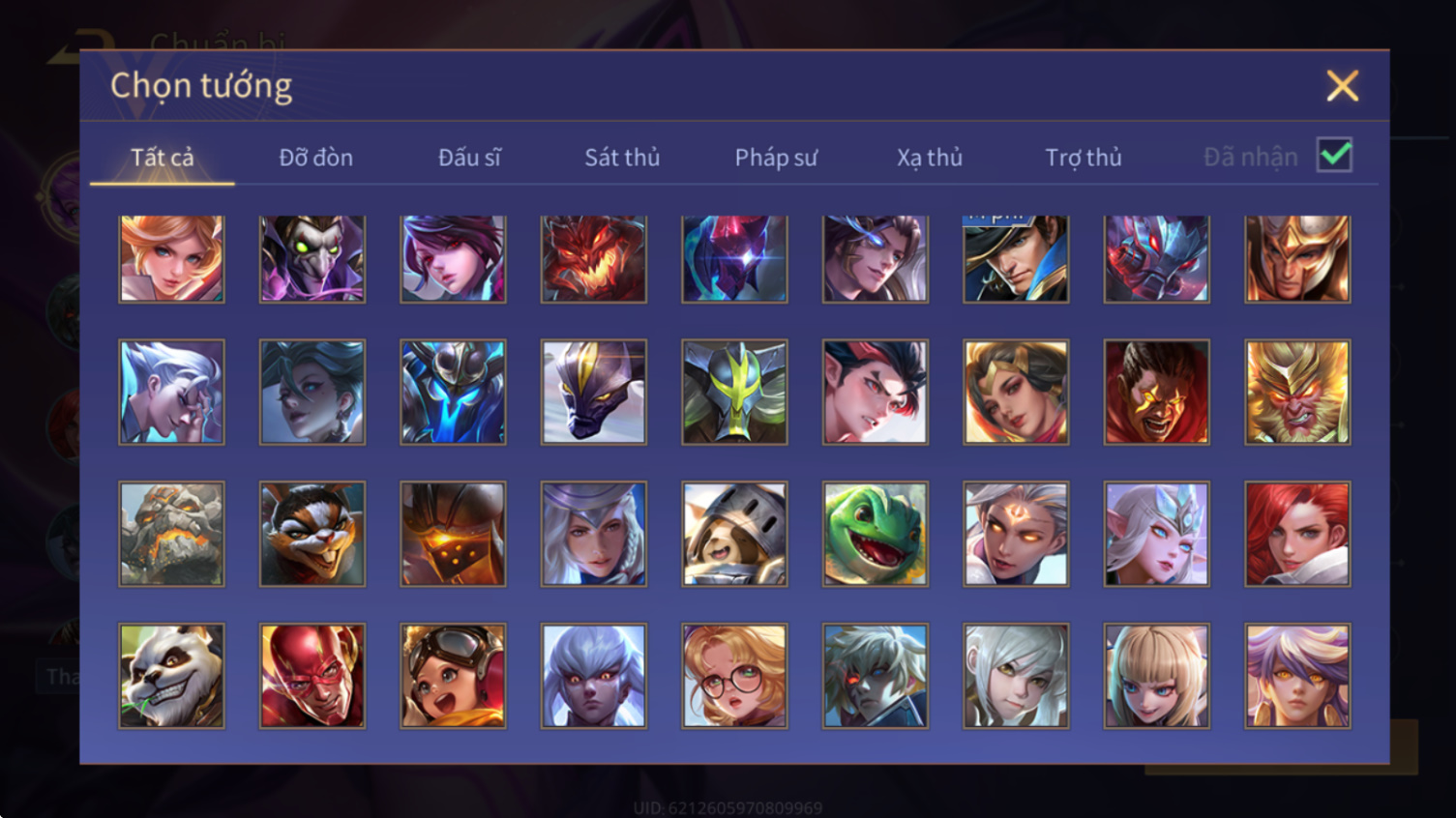Toggle the Đã nhận checkbox
Screen dimensions: 1456x818
tap(1334, 155)
